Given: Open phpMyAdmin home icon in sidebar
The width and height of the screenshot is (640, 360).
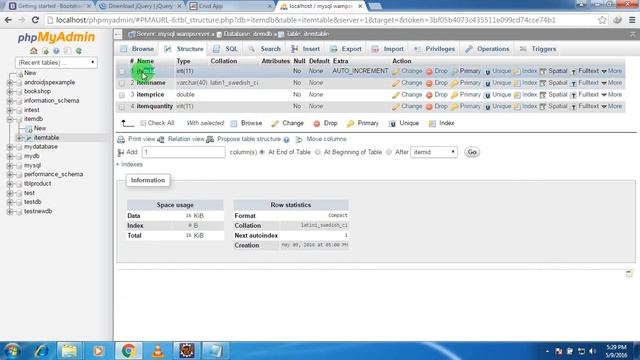Looking at the screenshot, I should (33, 51).
